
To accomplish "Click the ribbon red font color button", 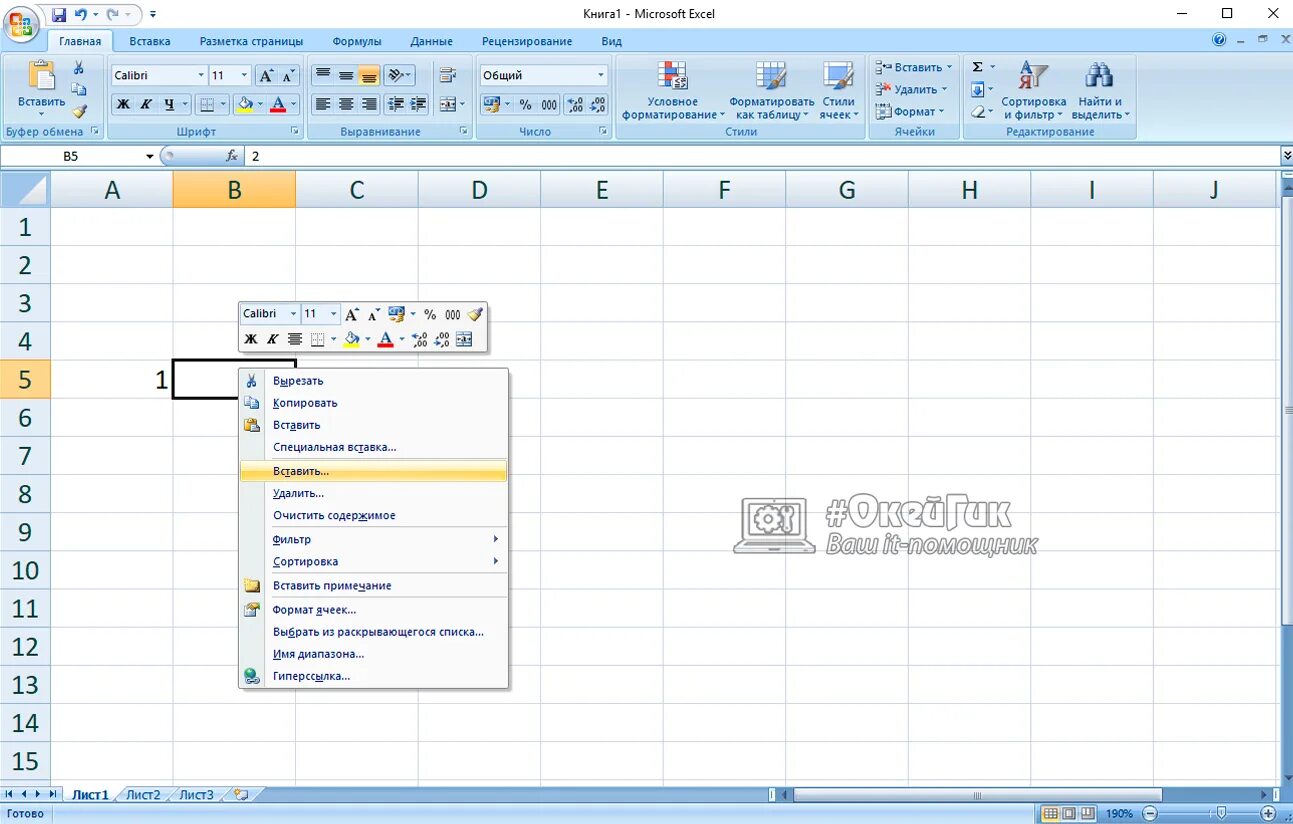I will pos(277,104).
